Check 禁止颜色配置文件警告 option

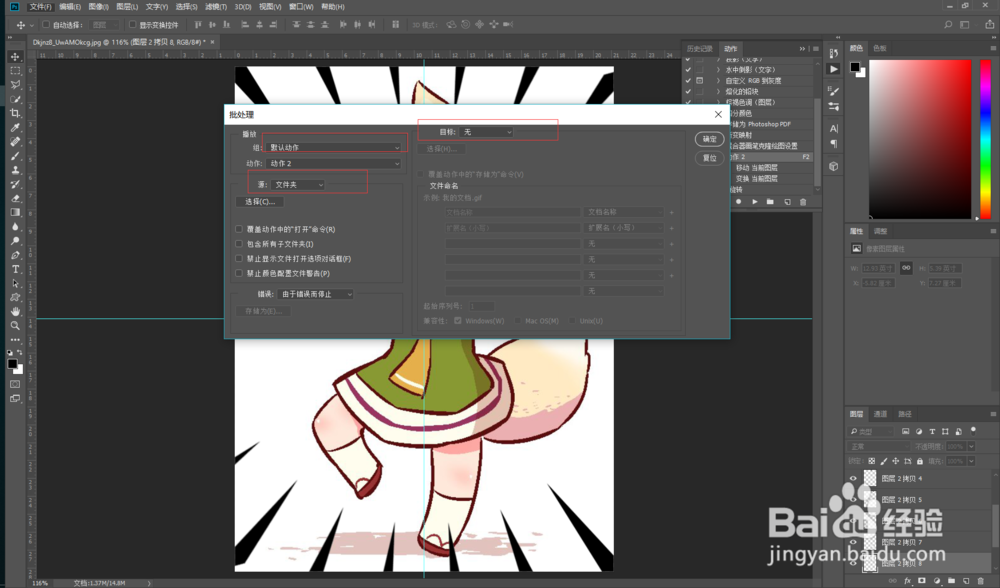[239, 273]
